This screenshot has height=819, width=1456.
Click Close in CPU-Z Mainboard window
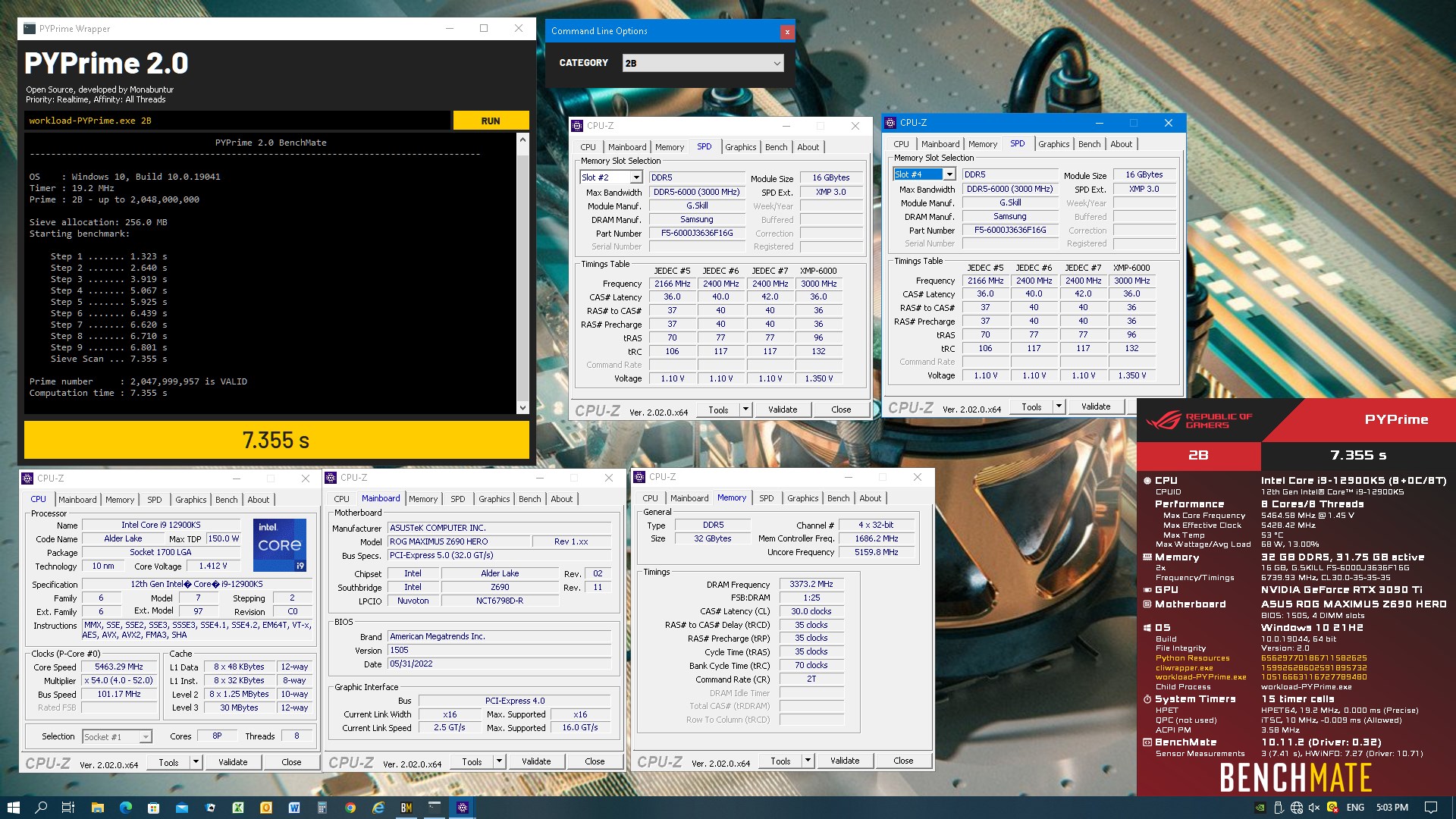coord(595,761)
